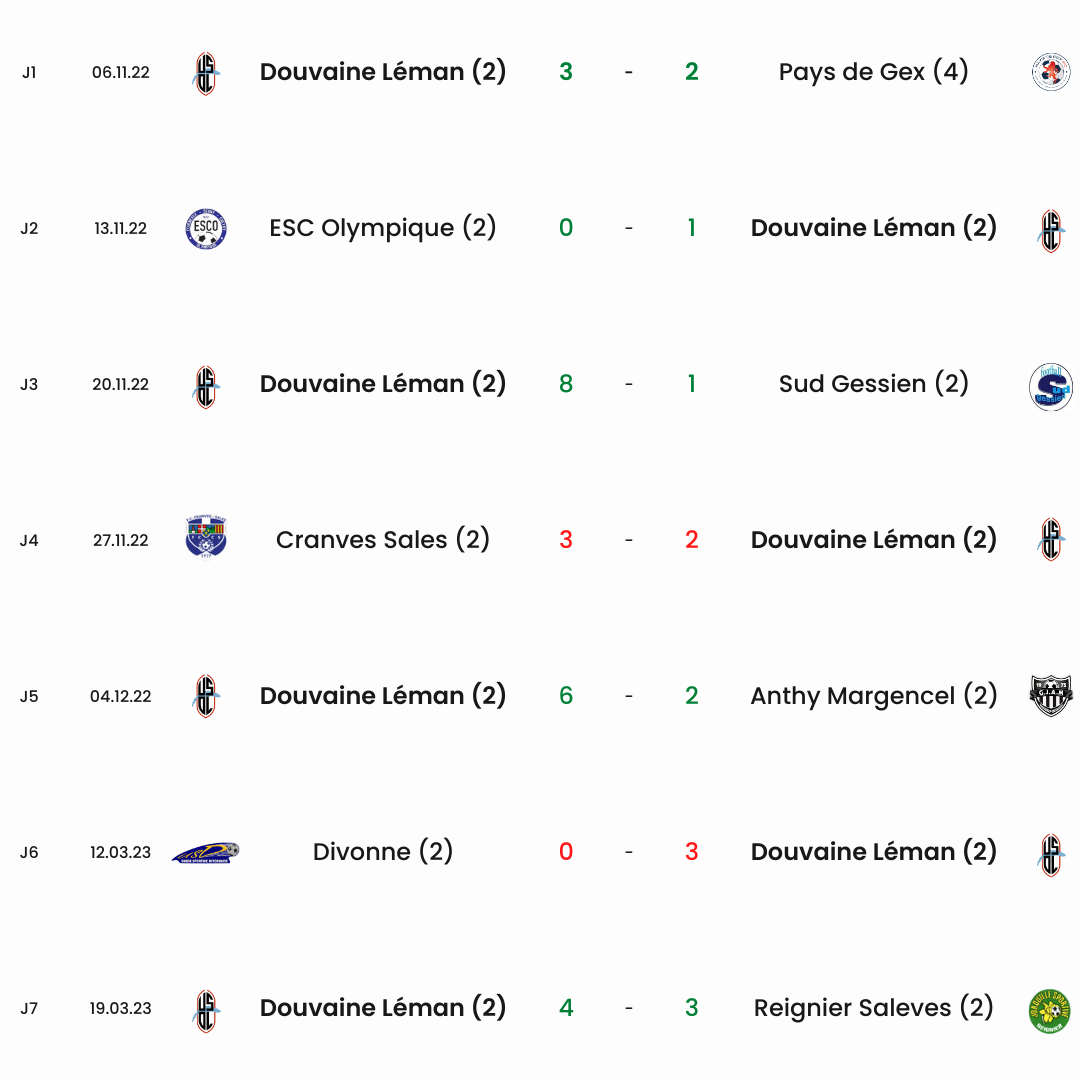The width and height of the screenshot is (1080, 1080).
Task: Open the Cranves Sales (2) team link
Action: [x=382, y=540]
